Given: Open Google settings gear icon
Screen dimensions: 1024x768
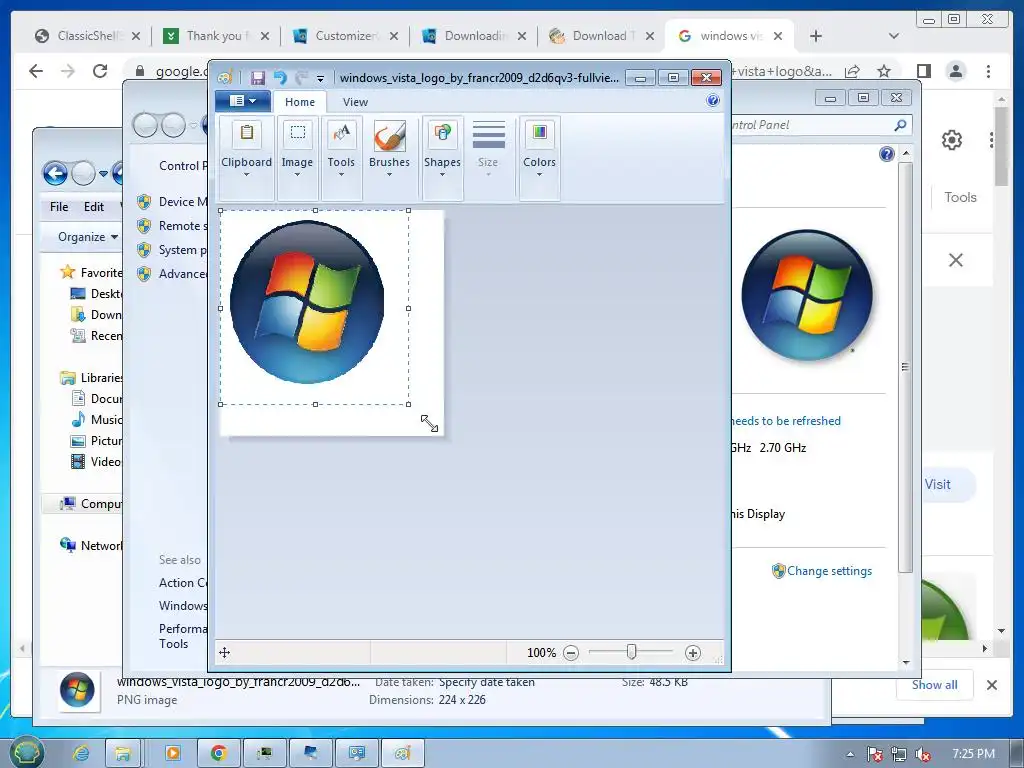Looking at the screenshot, I should (x=952, y=140).
